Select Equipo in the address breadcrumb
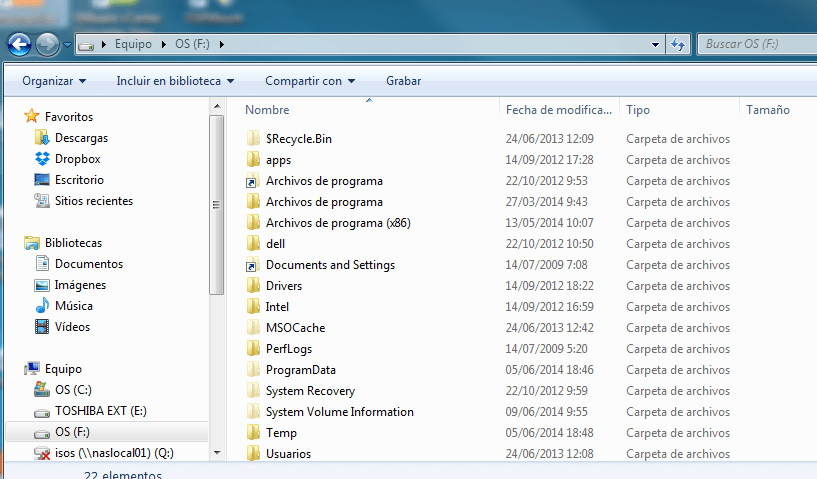This screenshot has height=479, width=817. click(133, 44)
